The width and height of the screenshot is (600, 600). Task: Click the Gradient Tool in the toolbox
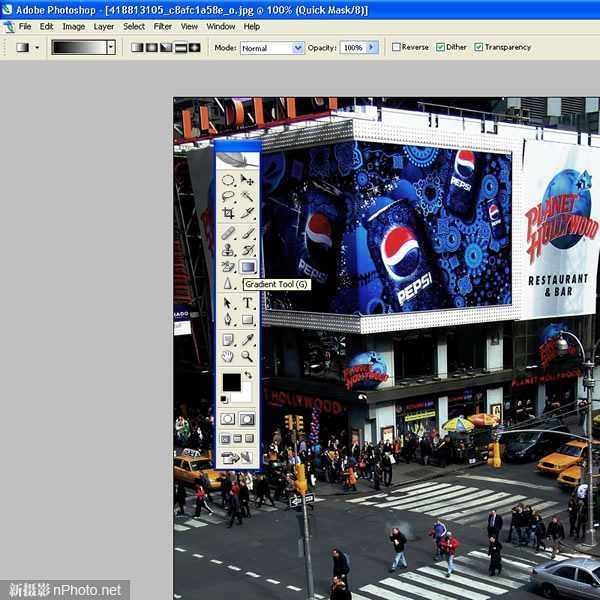247,267
